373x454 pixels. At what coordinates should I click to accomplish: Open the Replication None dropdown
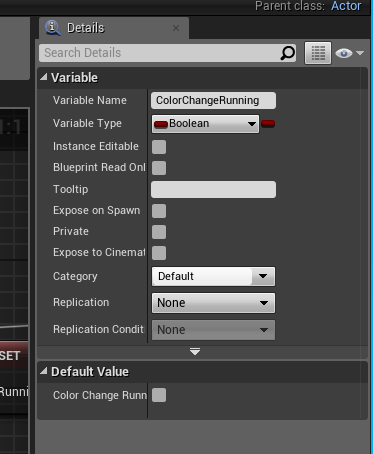[x=213, y=303]
